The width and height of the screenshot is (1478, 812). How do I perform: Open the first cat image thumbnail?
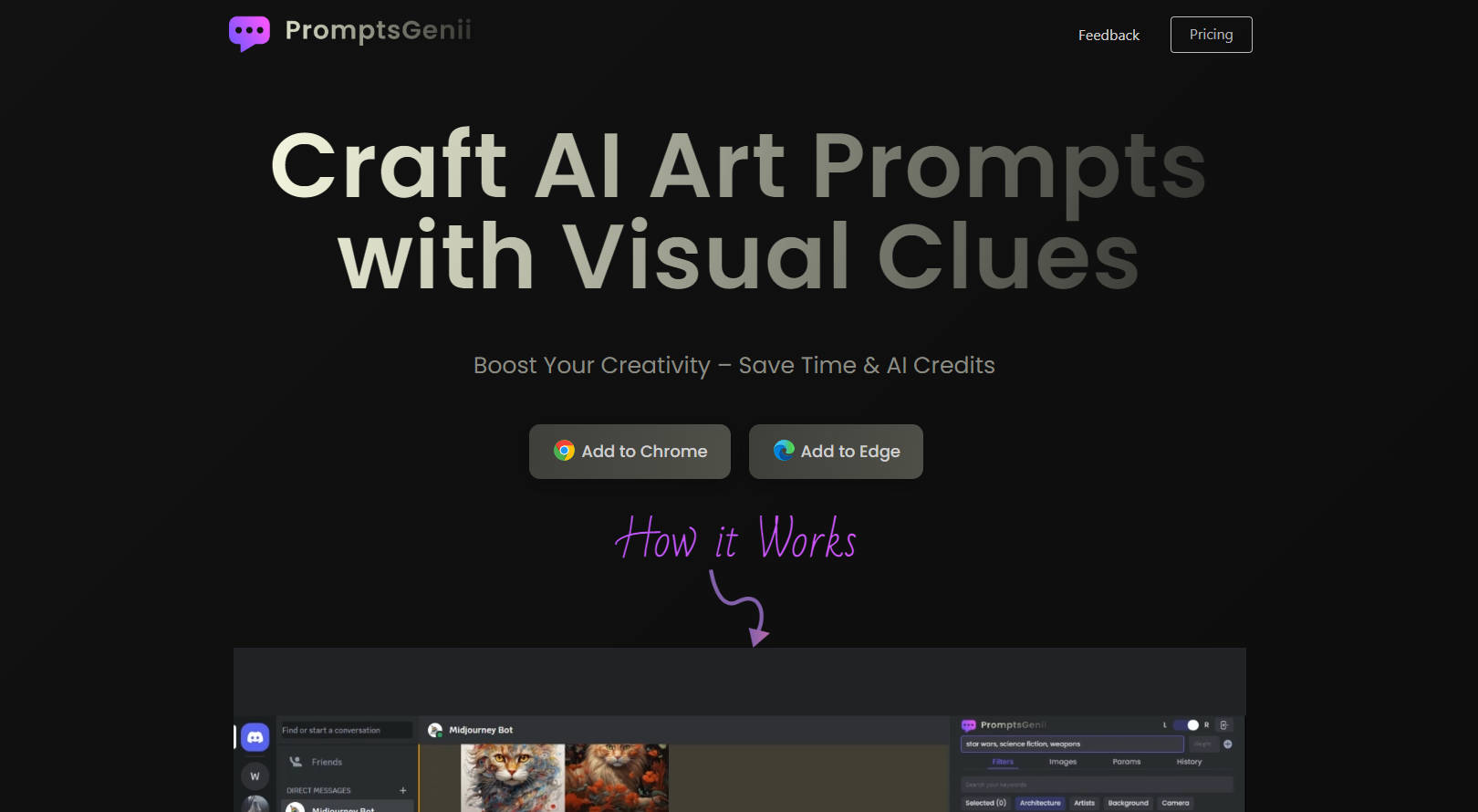click(x=513, y=777)
